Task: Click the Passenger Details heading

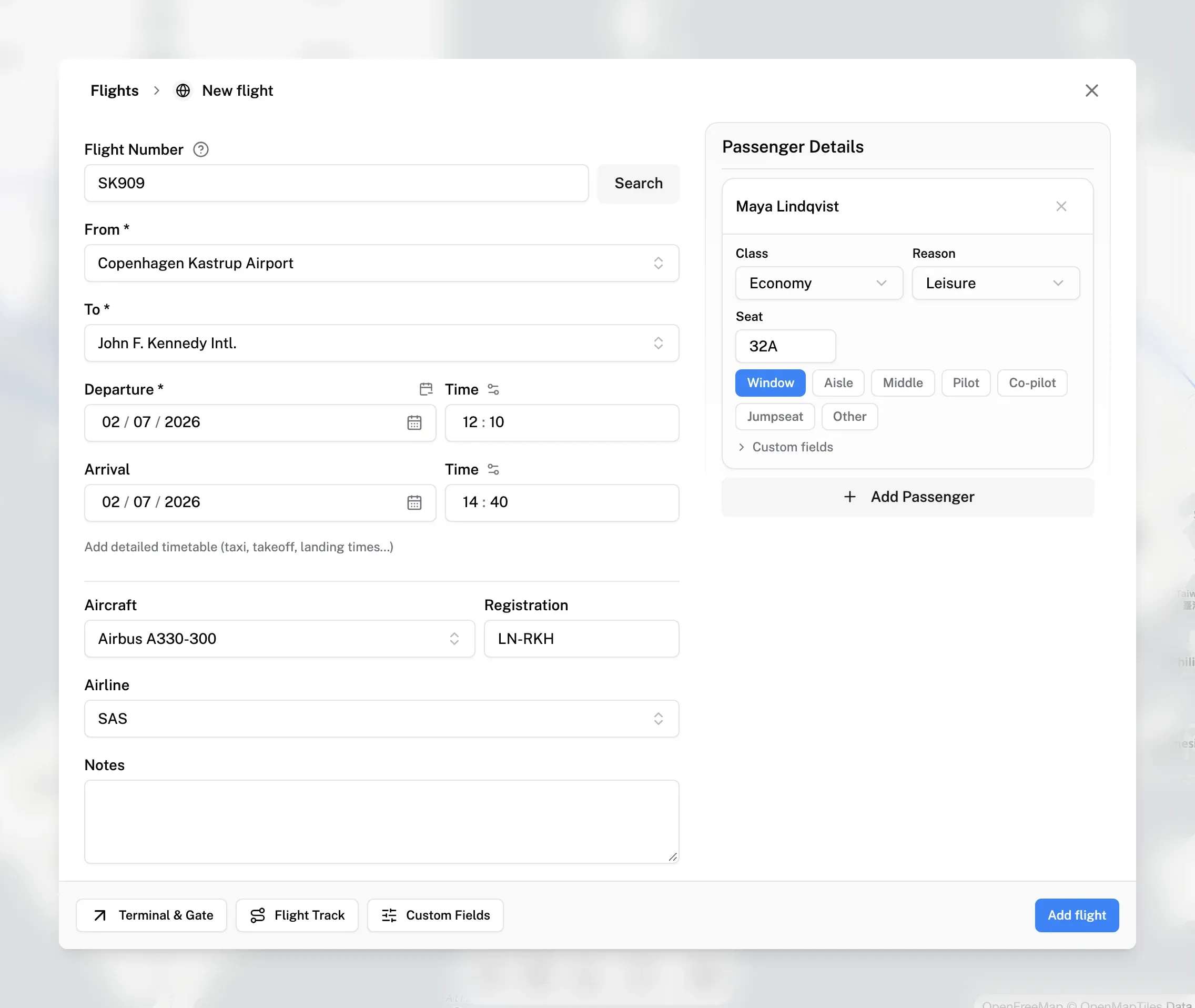Action: [x=792, y=147]
